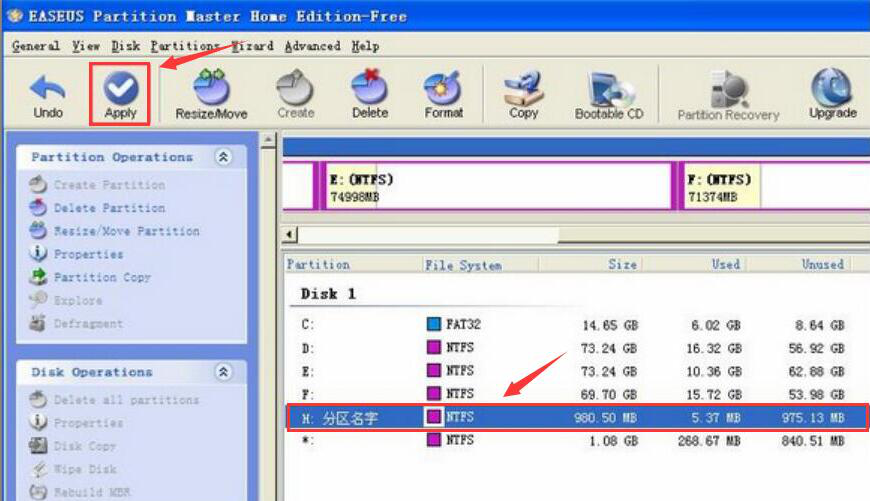
Task: Open partition Properties in Partition Operations
Action: pos(77,254)
